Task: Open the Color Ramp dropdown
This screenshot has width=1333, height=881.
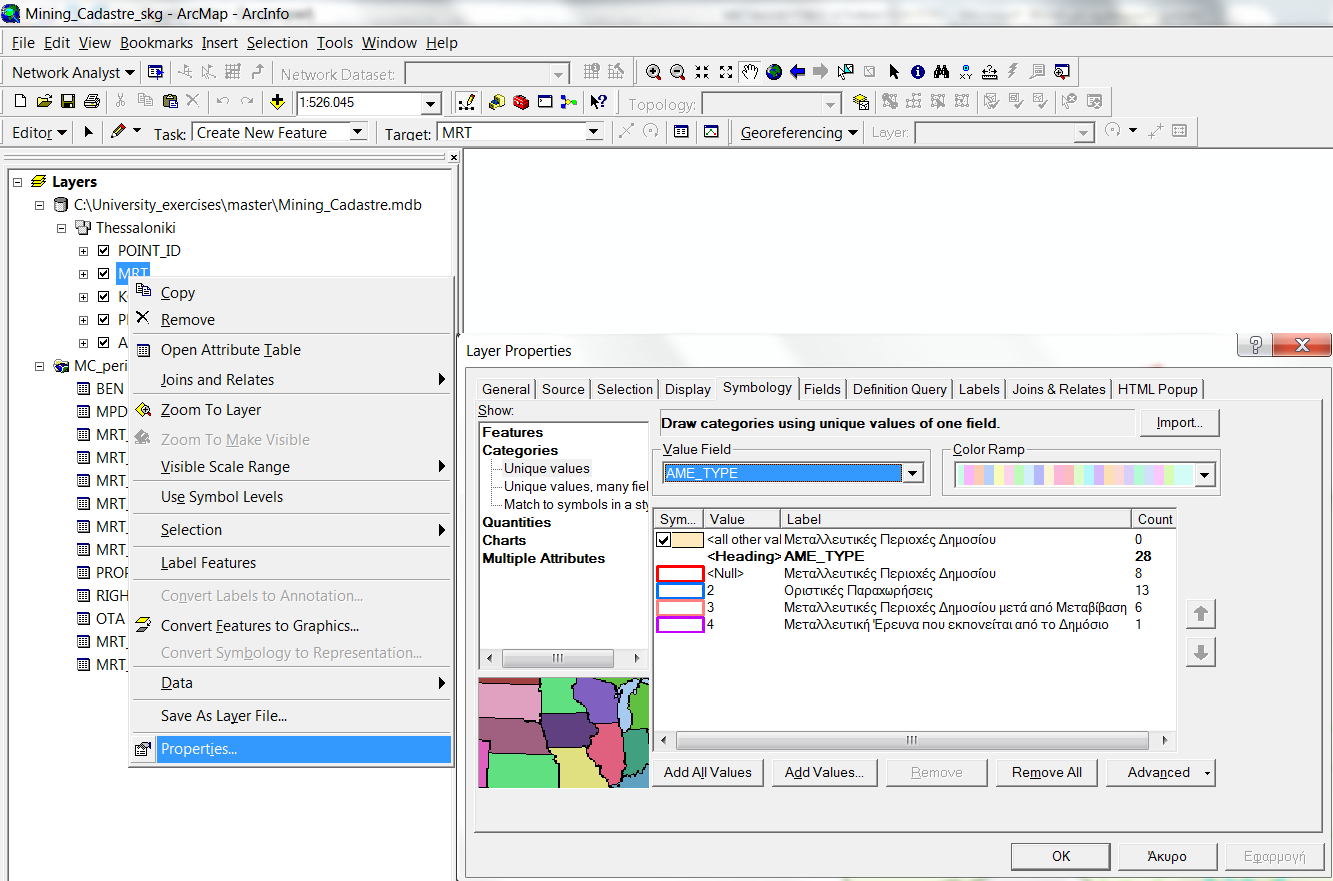Action: pyautogui.click(x=1205, y=476)
